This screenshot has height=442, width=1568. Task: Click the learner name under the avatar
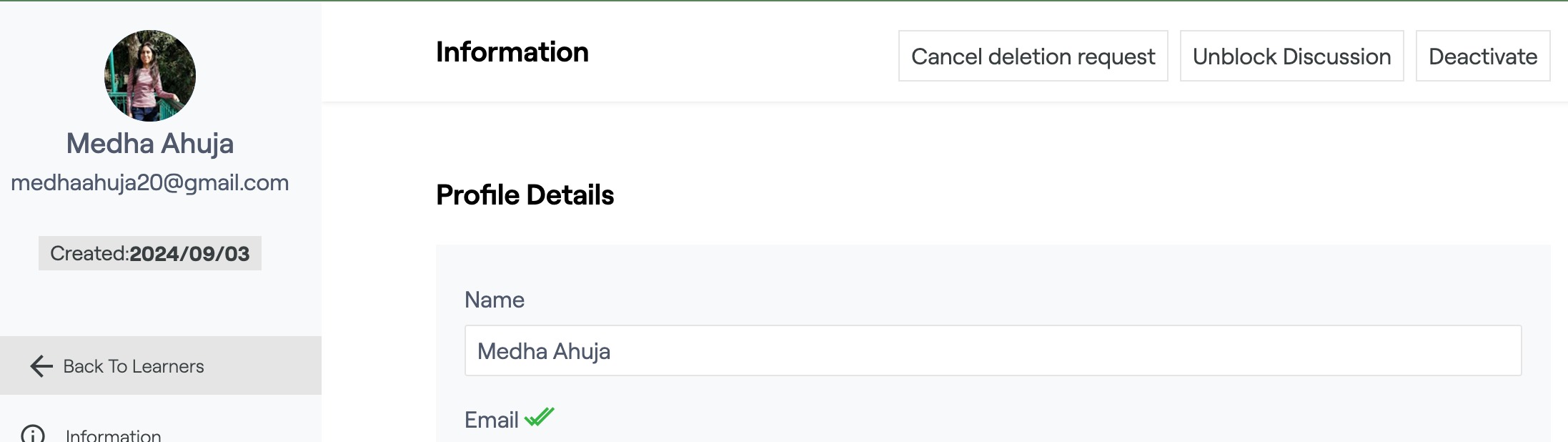coord(150,144)
